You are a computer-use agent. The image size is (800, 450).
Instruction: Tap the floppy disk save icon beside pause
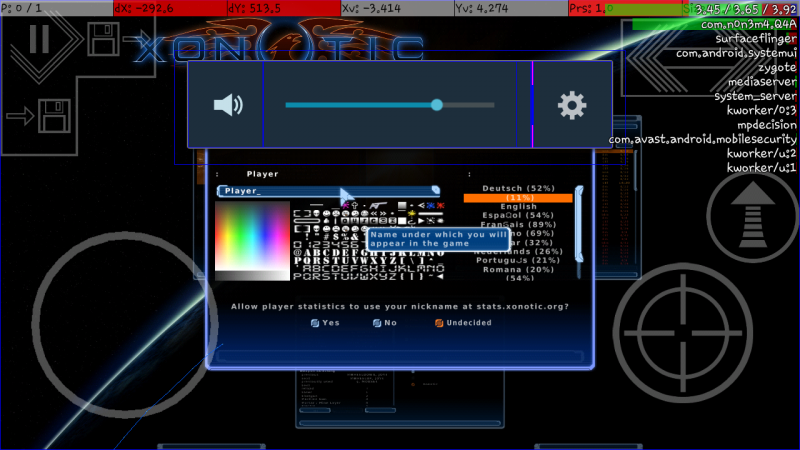[103, 39]
